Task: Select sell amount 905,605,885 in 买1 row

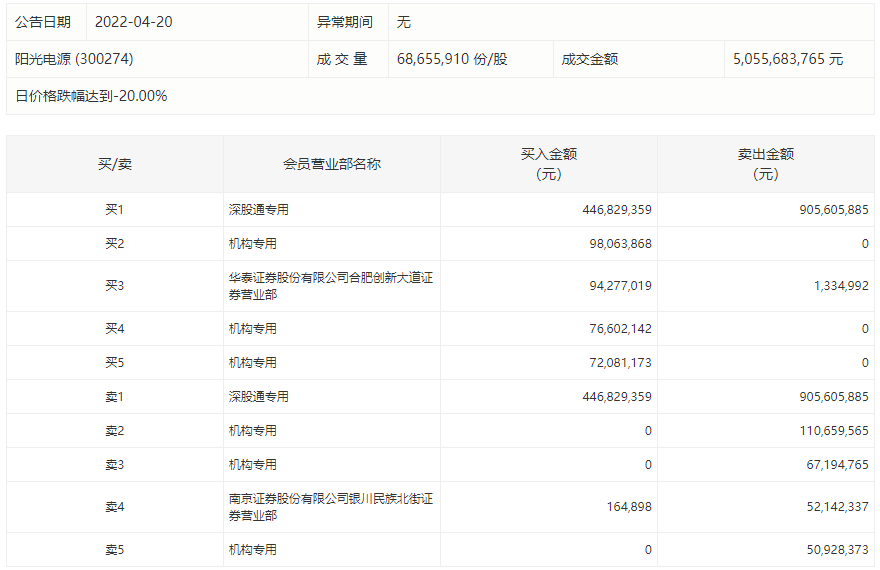Action: click(x=834, y=209)
